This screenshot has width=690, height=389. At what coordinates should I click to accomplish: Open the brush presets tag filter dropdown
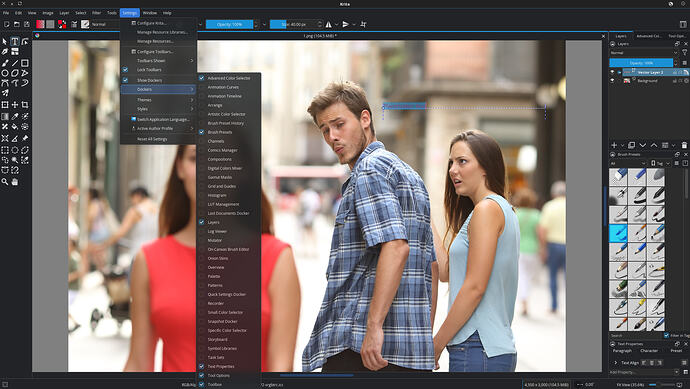[x=628, y=163]
